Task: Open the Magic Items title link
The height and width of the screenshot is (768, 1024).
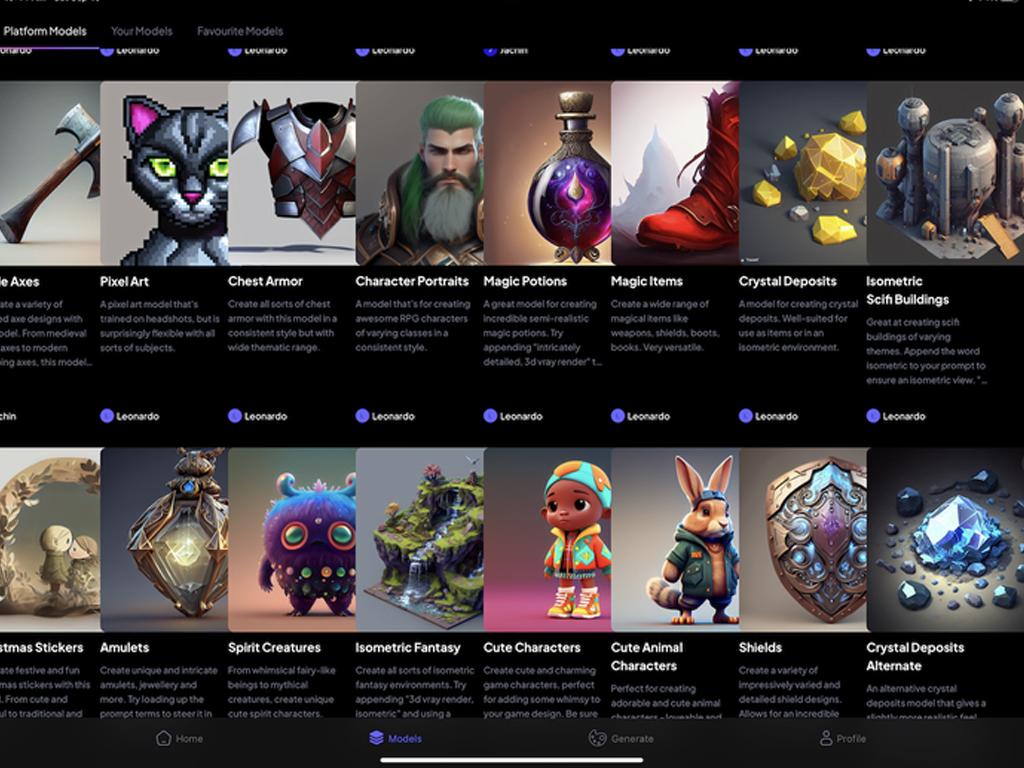Action: tap(647, 281)
